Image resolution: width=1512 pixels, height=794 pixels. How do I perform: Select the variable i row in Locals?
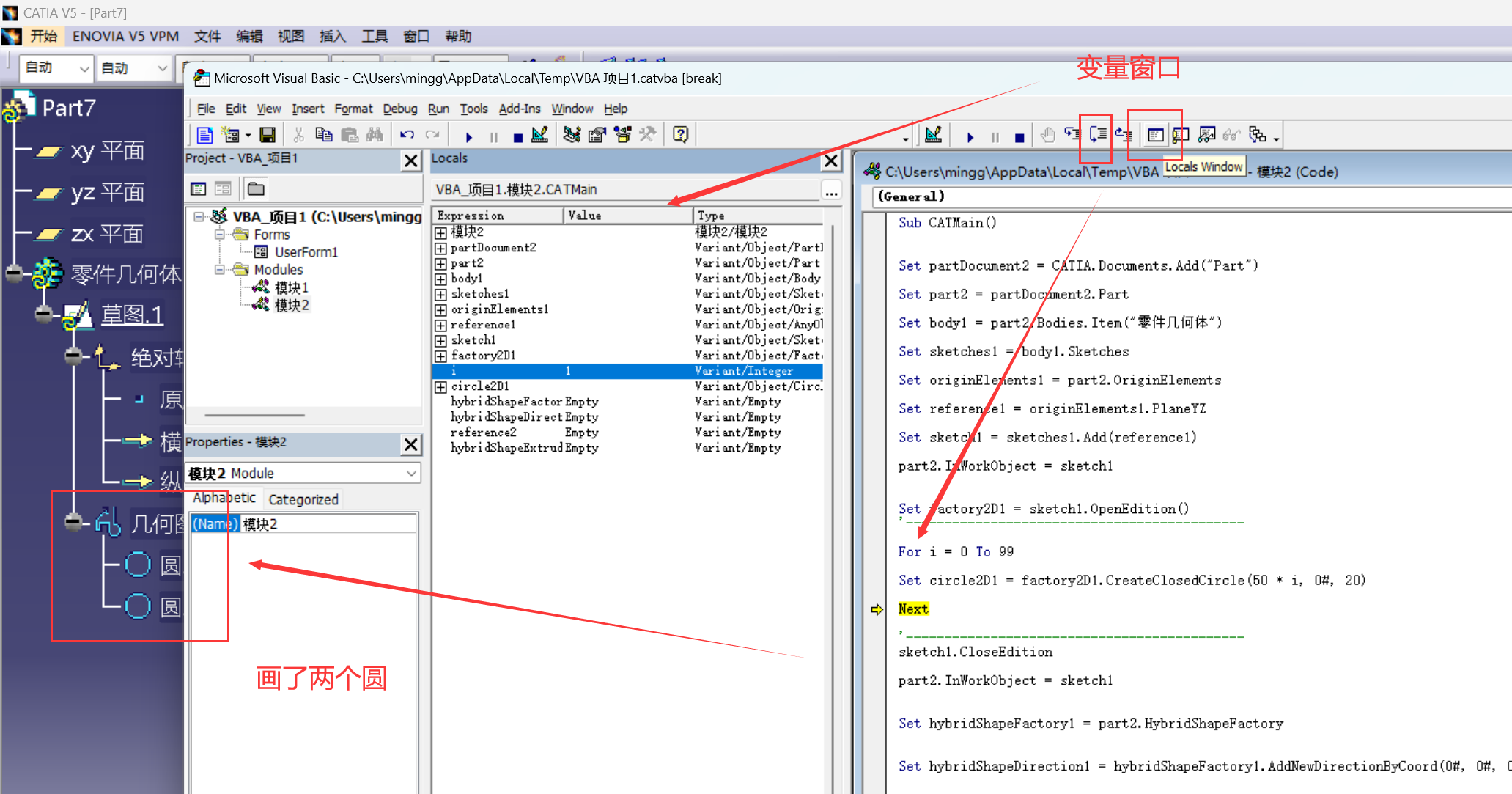click(x=628, y=371)
